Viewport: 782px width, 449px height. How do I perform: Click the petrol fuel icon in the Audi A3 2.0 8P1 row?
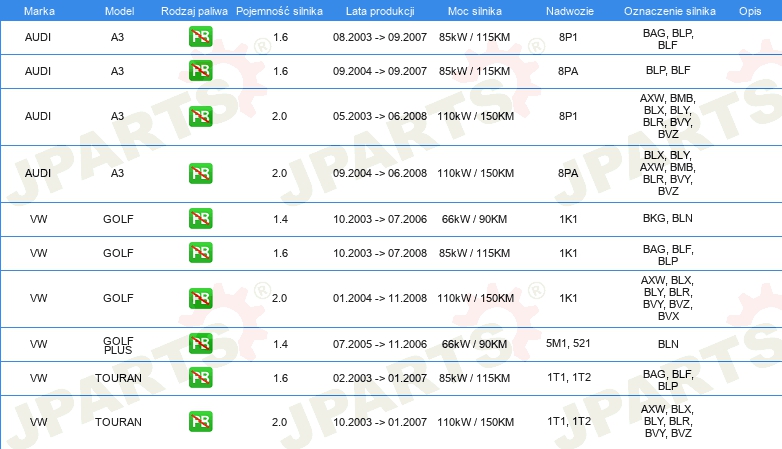click(x=200, y=116)
